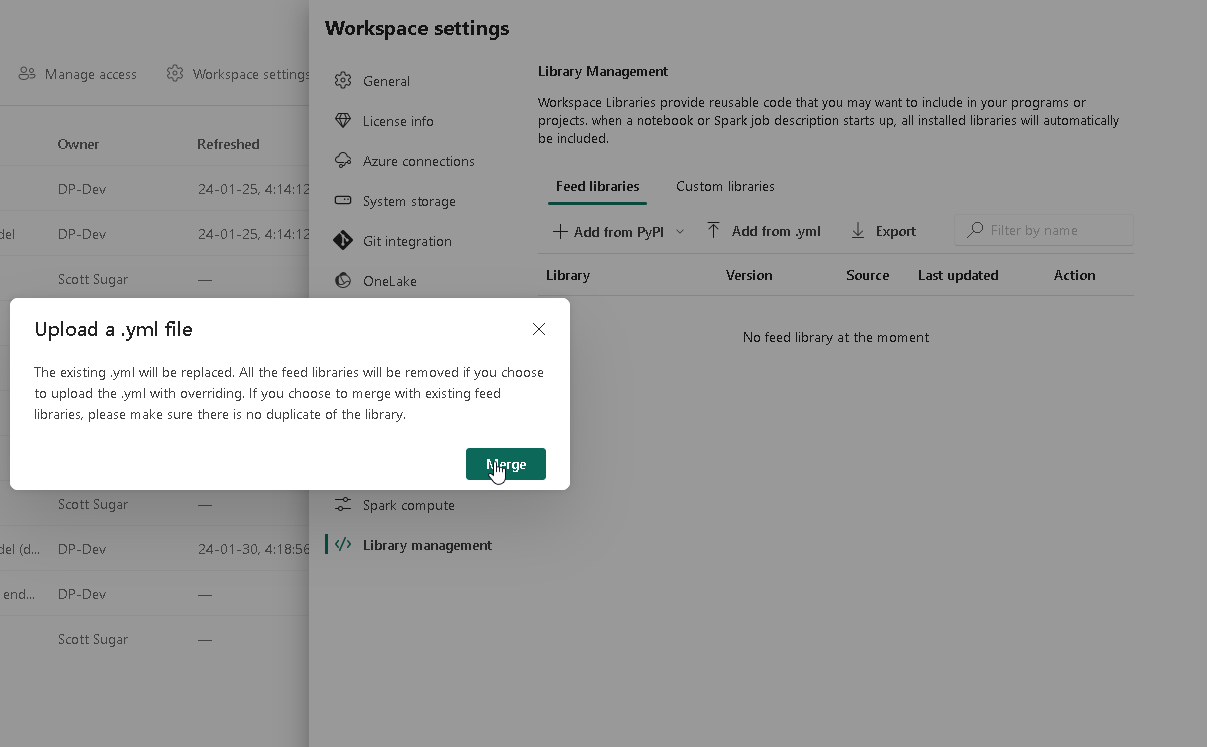Select the Git integration sidebar icon
This screenshot has height=747, width=1207.
tap(344, 241)
